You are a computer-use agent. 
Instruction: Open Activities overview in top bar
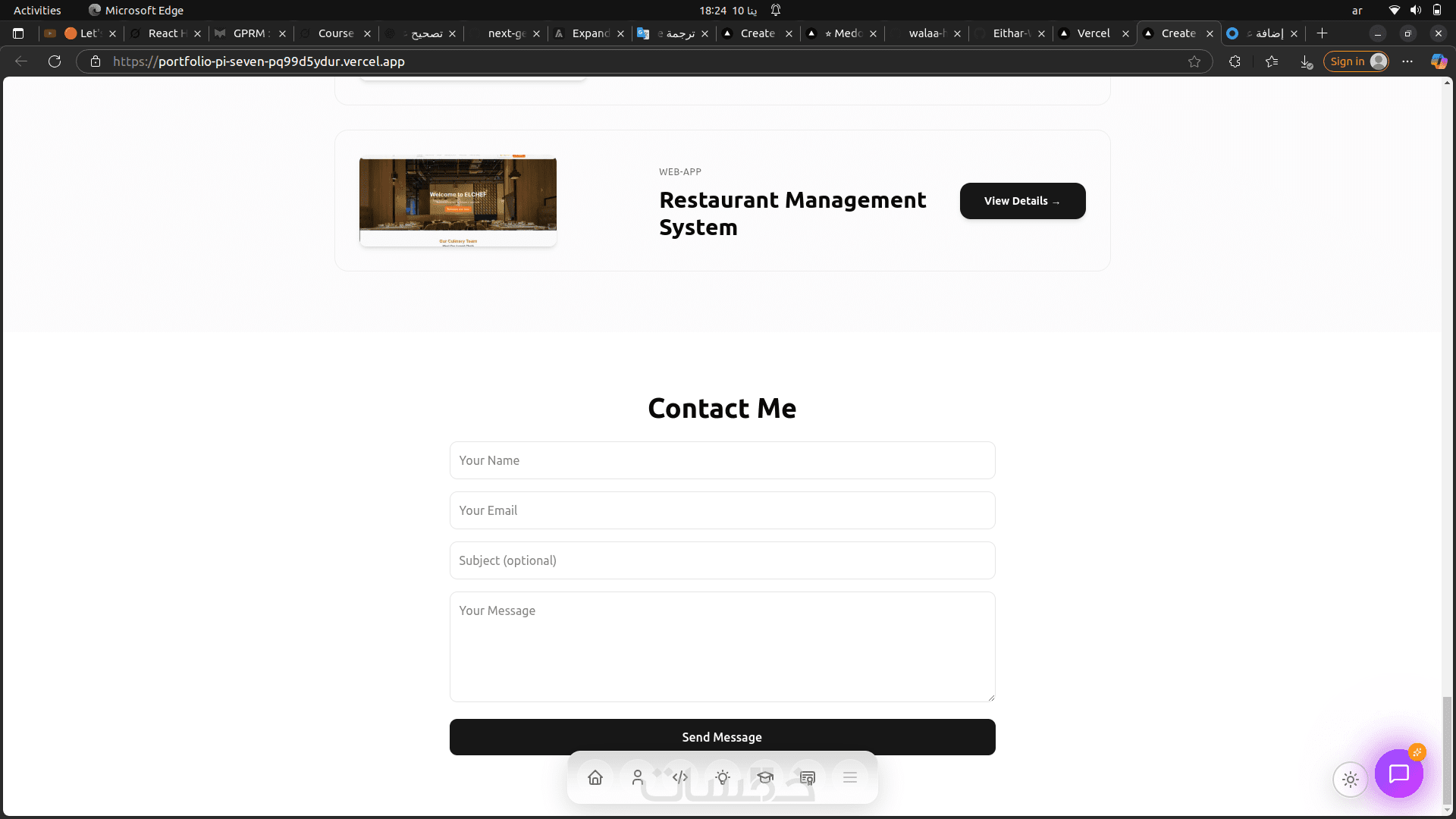click(37, 11)
